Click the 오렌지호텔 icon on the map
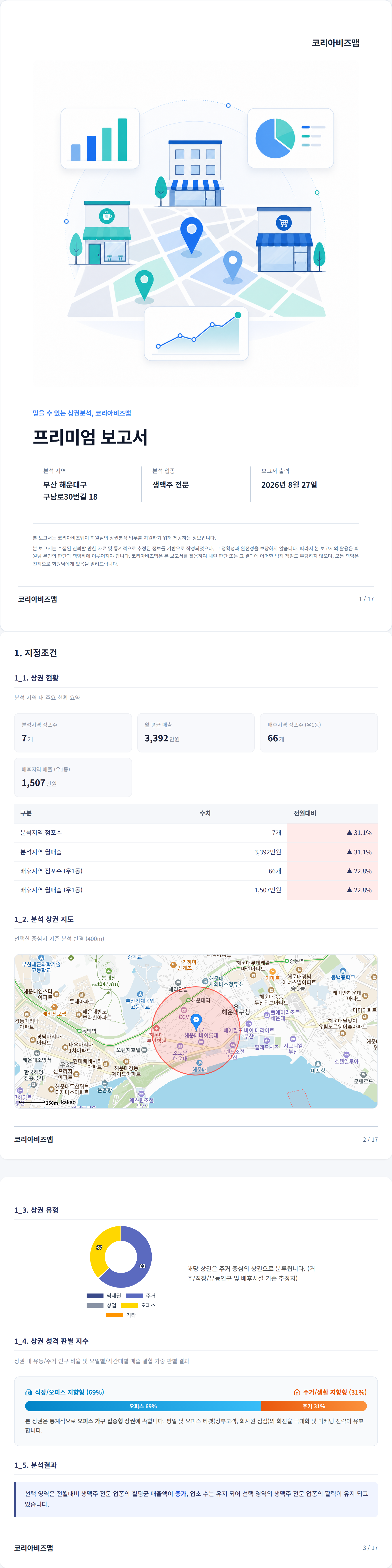The image size is (392, 1568). pos(144,1050)
